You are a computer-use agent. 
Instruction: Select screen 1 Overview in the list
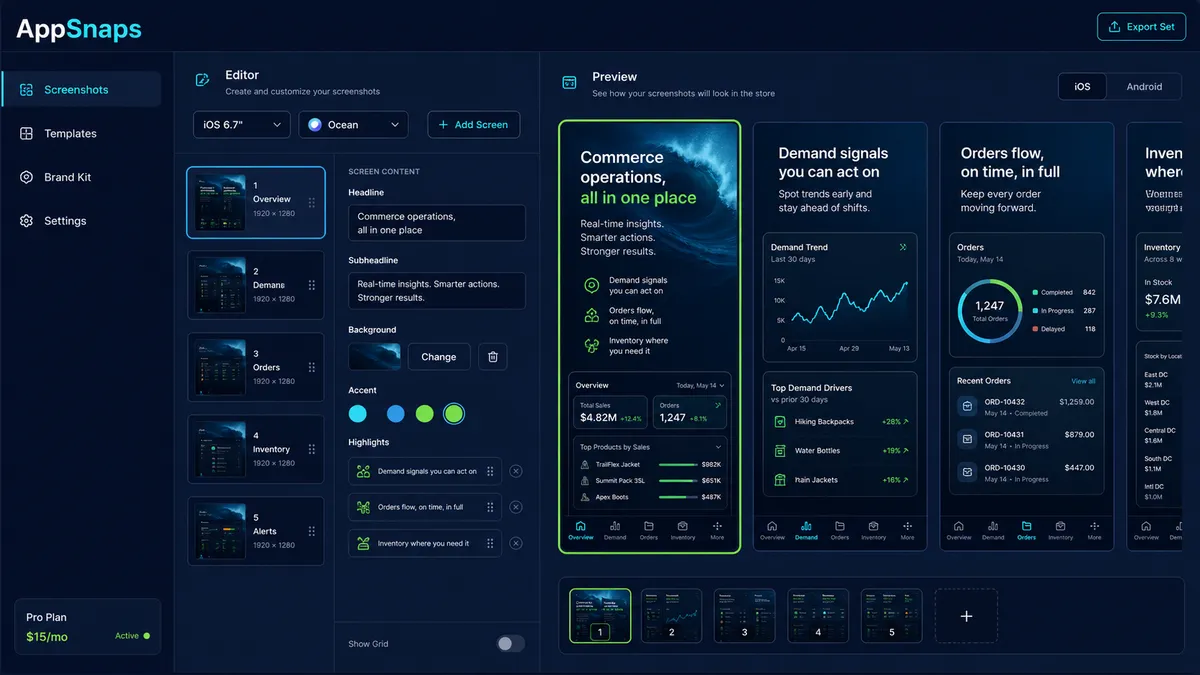(256, 202)
